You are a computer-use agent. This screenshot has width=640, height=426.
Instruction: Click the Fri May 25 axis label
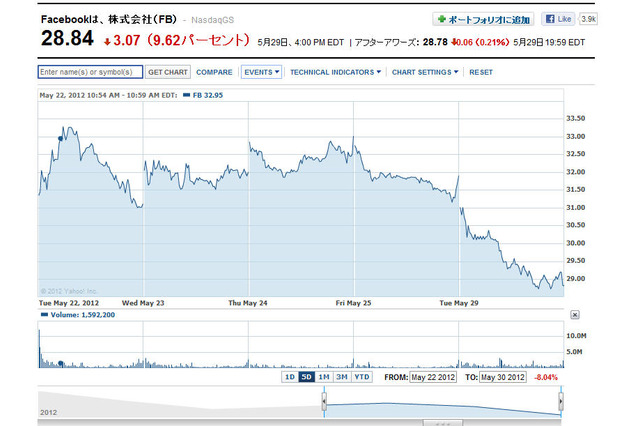pyautogui.click(x=353, y=303)
